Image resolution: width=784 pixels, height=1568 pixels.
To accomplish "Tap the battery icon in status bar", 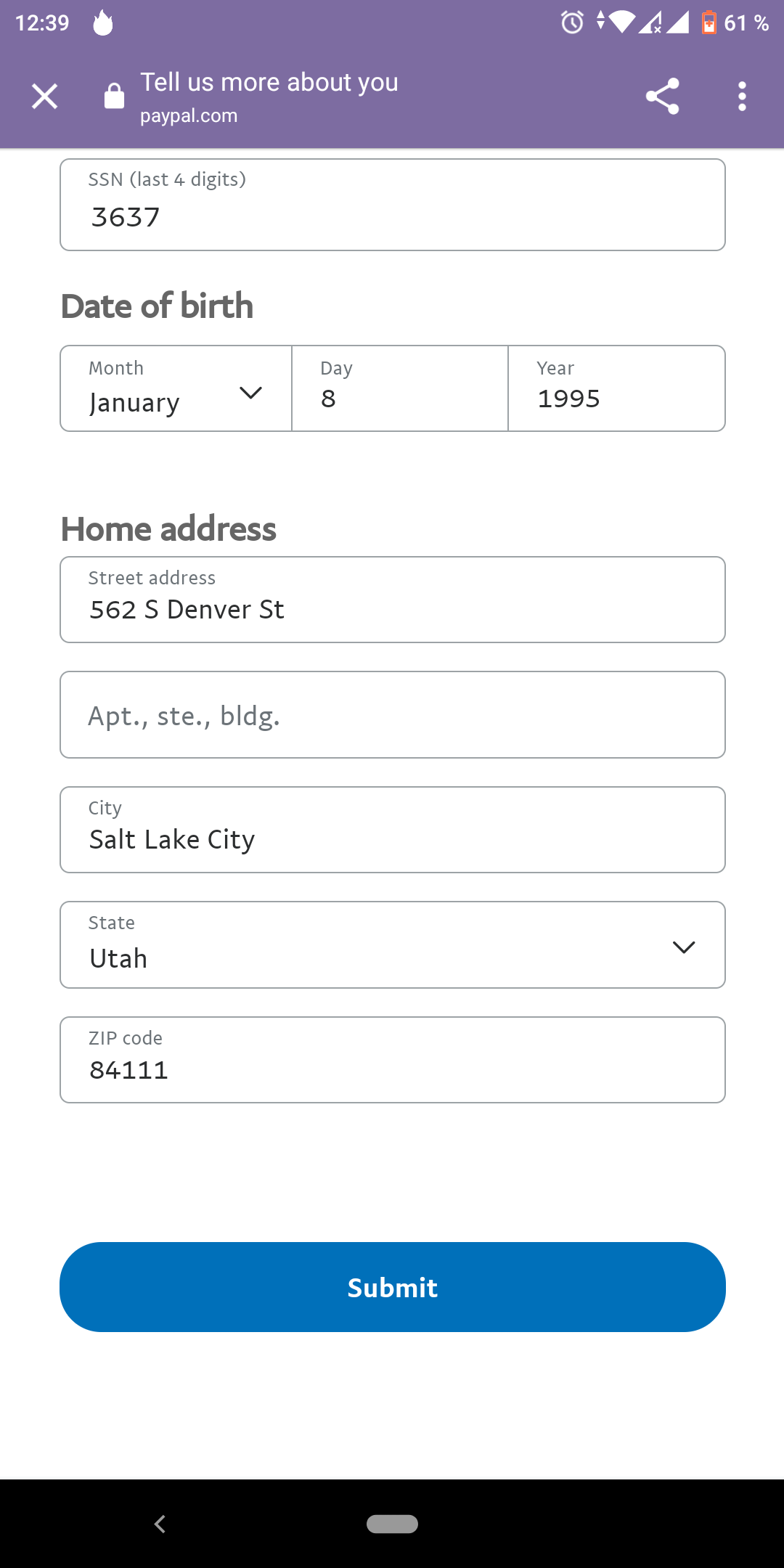I will [709, 23].
